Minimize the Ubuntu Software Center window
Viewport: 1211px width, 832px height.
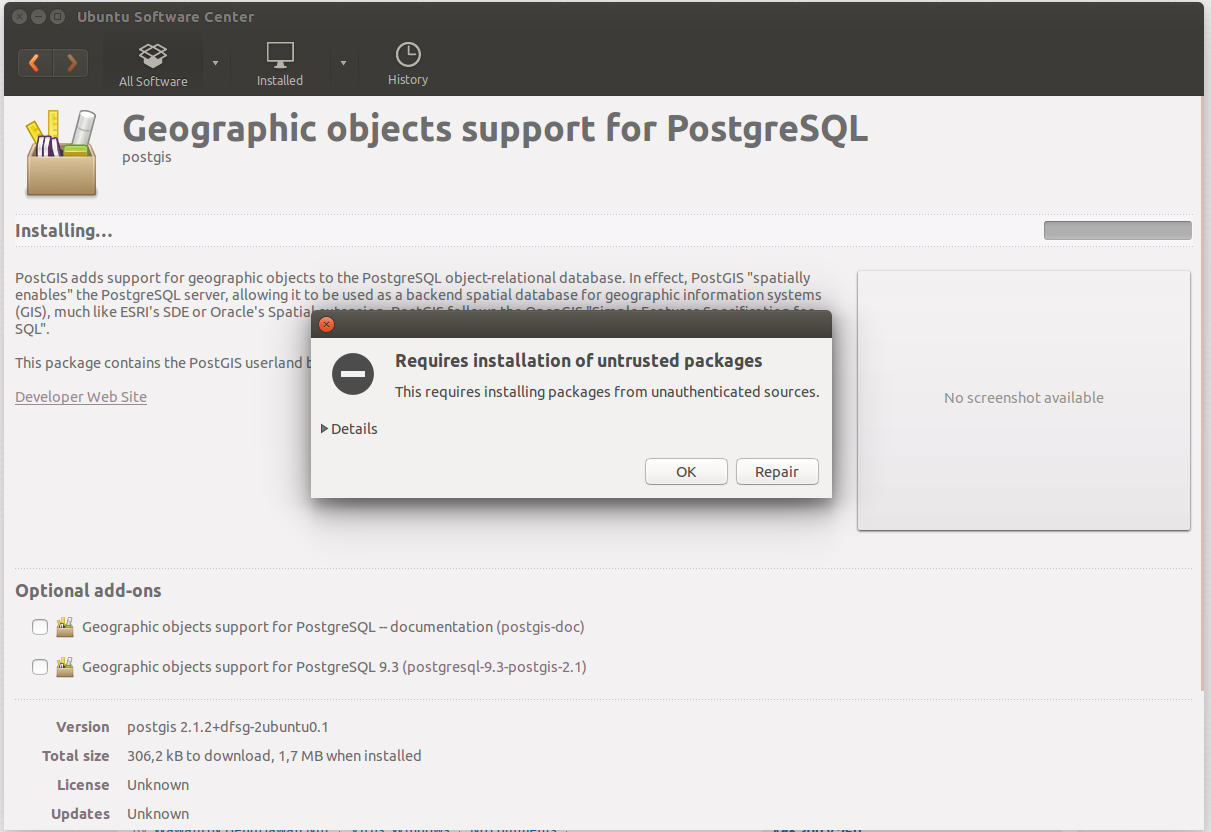point(38,16)
